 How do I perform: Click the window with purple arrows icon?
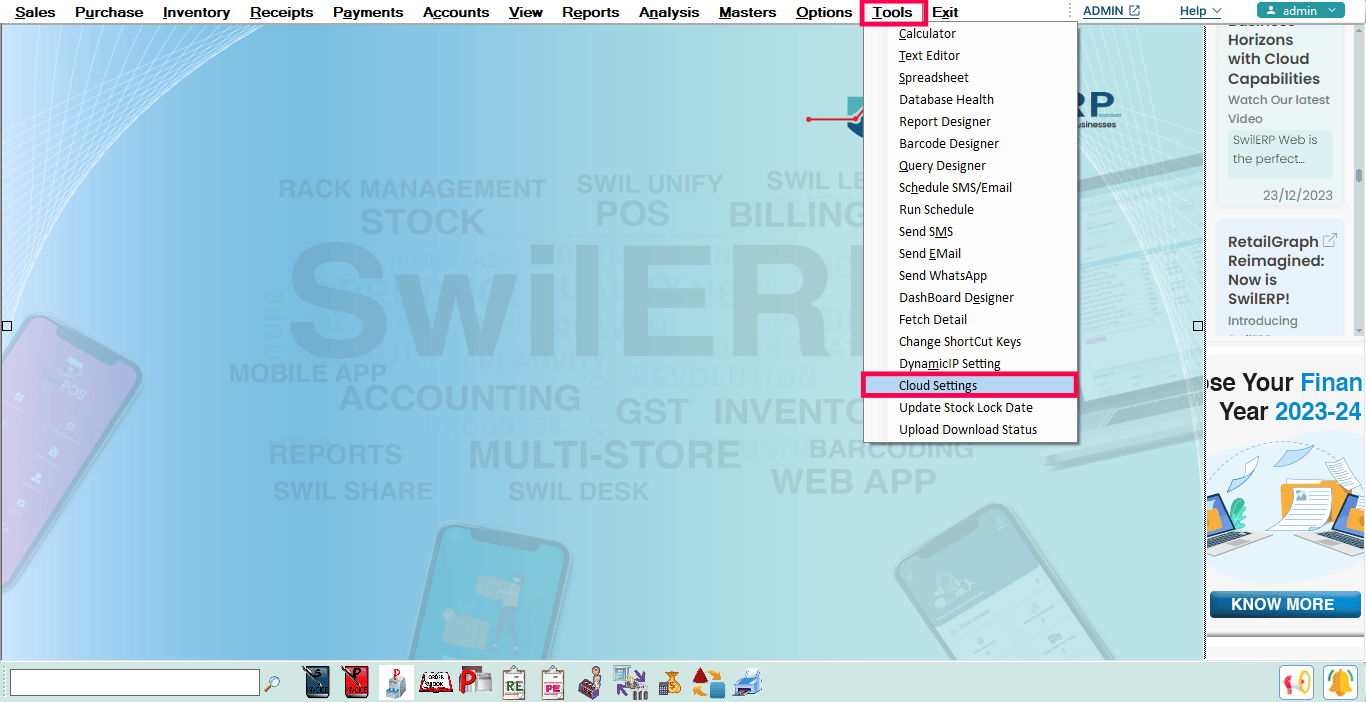[x=630, y=682]
